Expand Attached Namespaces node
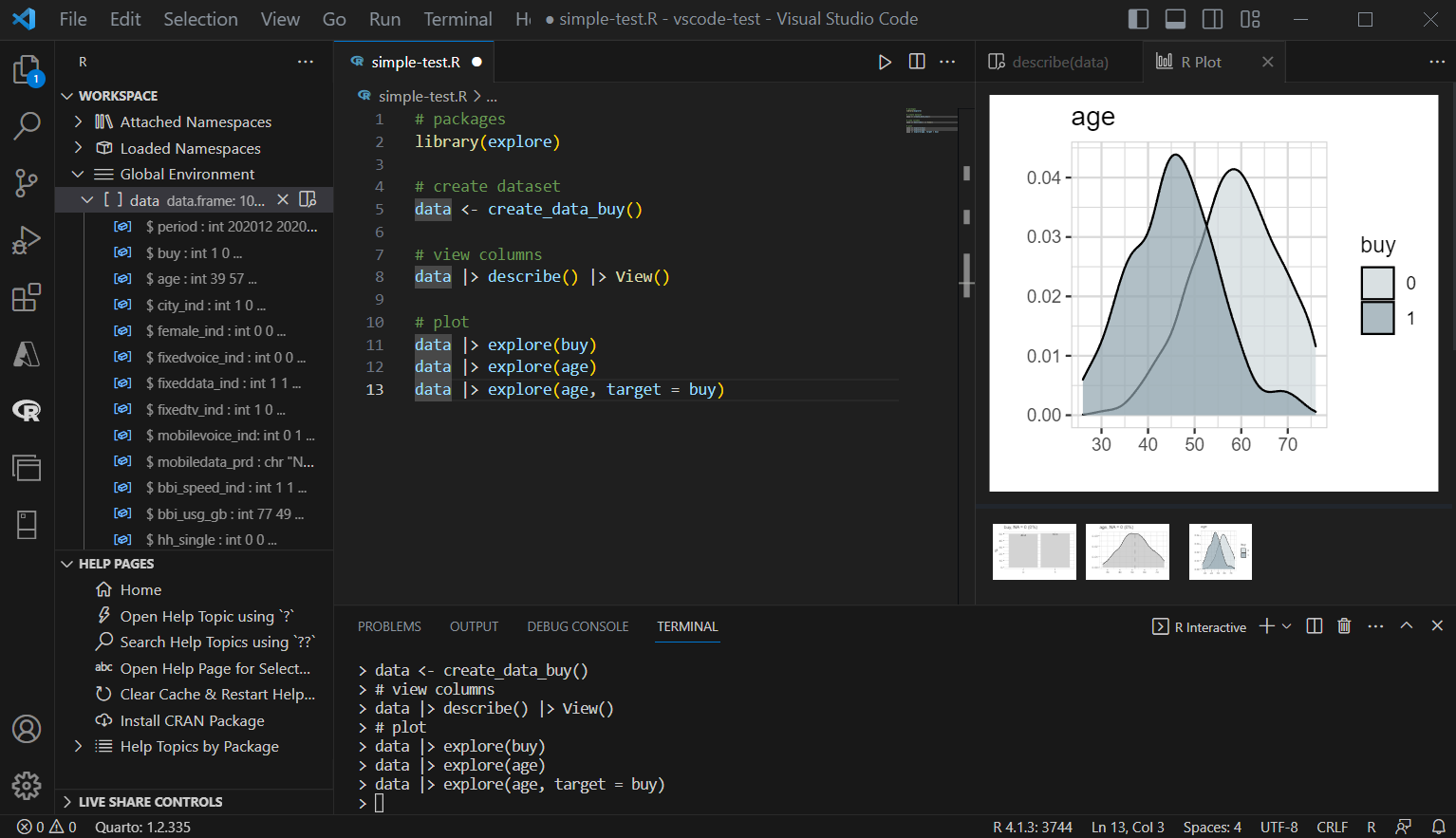The width and height of the screenshot is (1456, 838). (79, 121)
